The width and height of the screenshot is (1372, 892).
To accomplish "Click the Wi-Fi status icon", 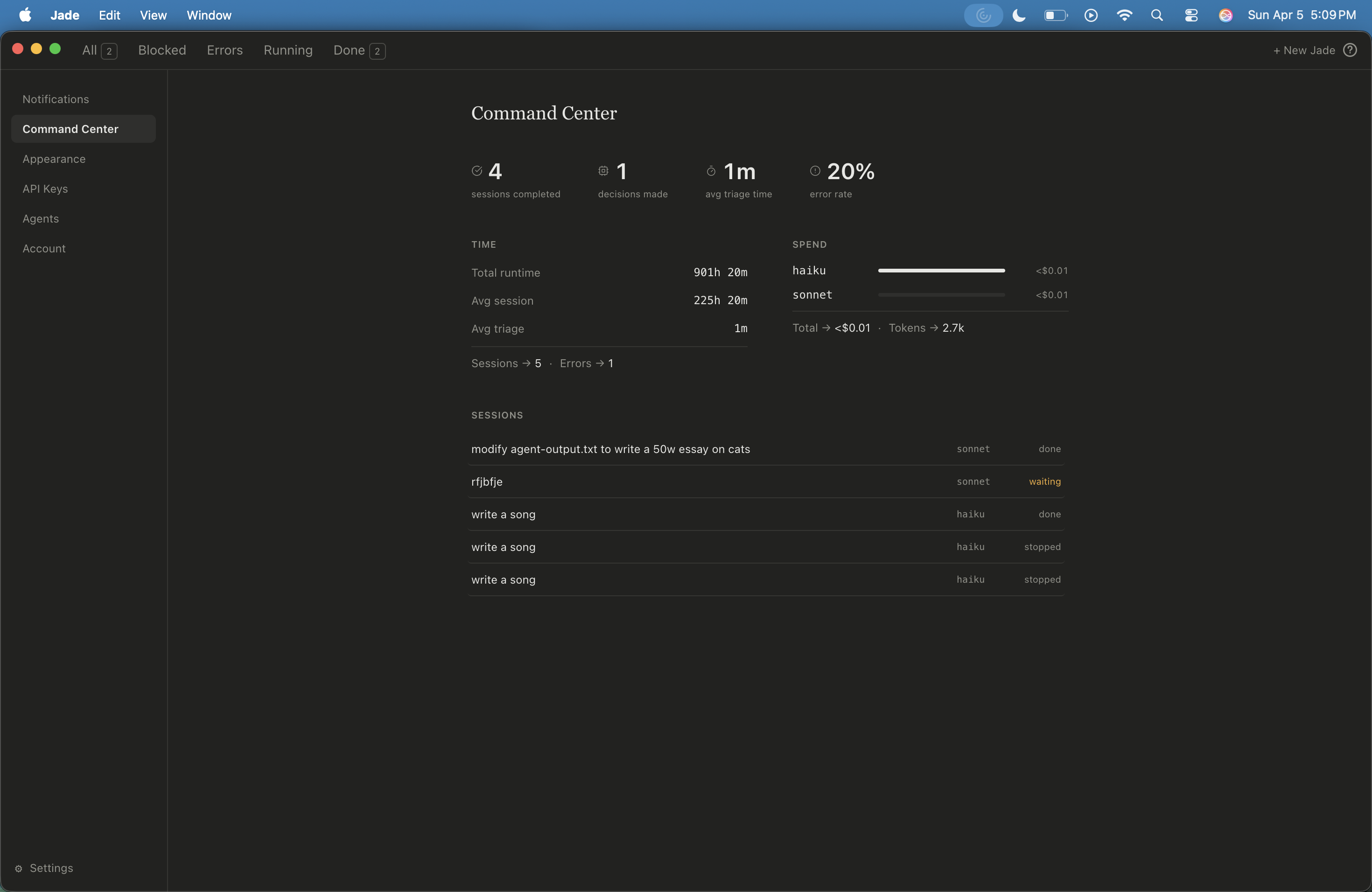I will pyautogui.click(x=1124, y=15).
